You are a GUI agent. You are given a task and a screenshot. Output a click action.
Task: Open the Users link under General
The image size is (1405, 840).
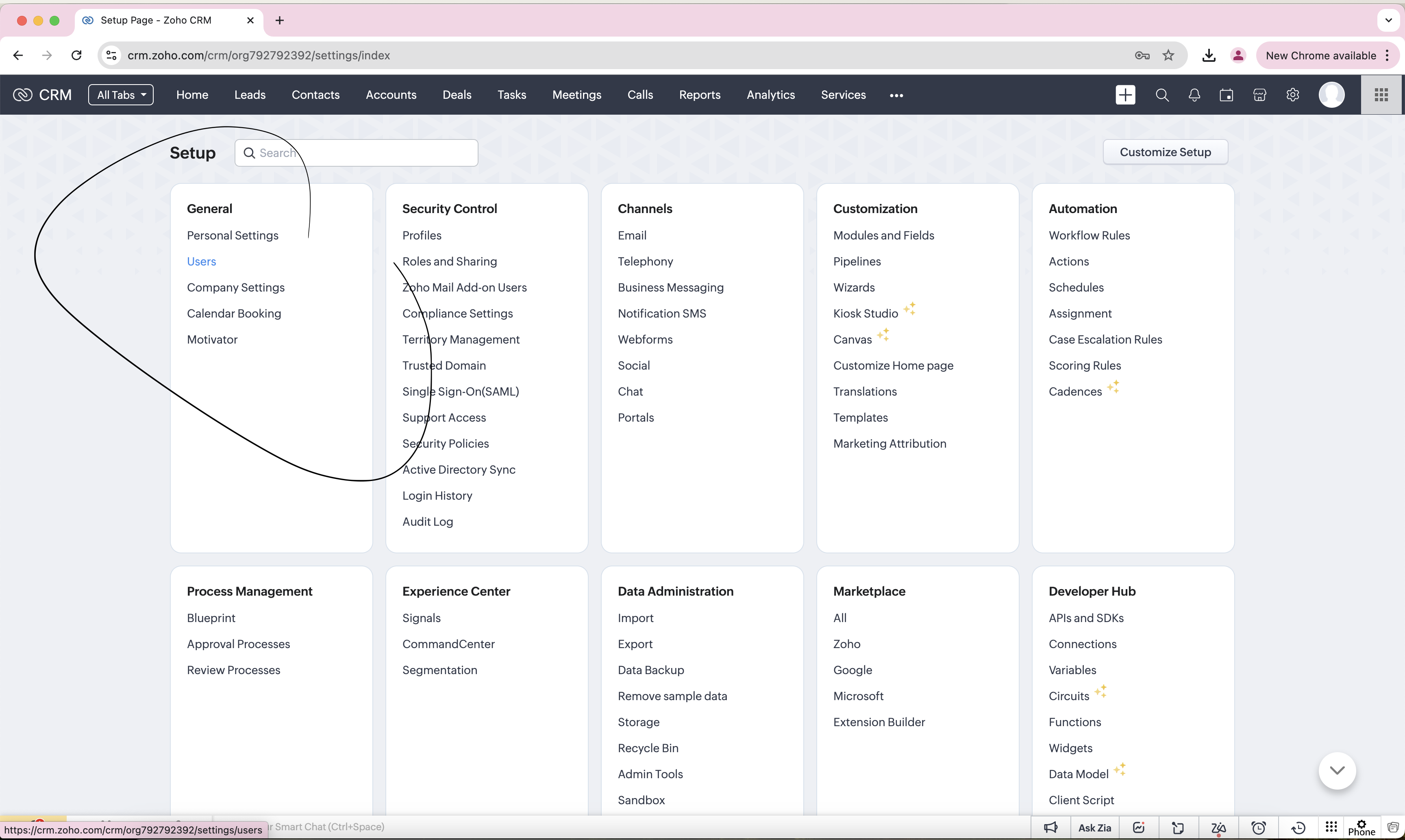[201, 261]
